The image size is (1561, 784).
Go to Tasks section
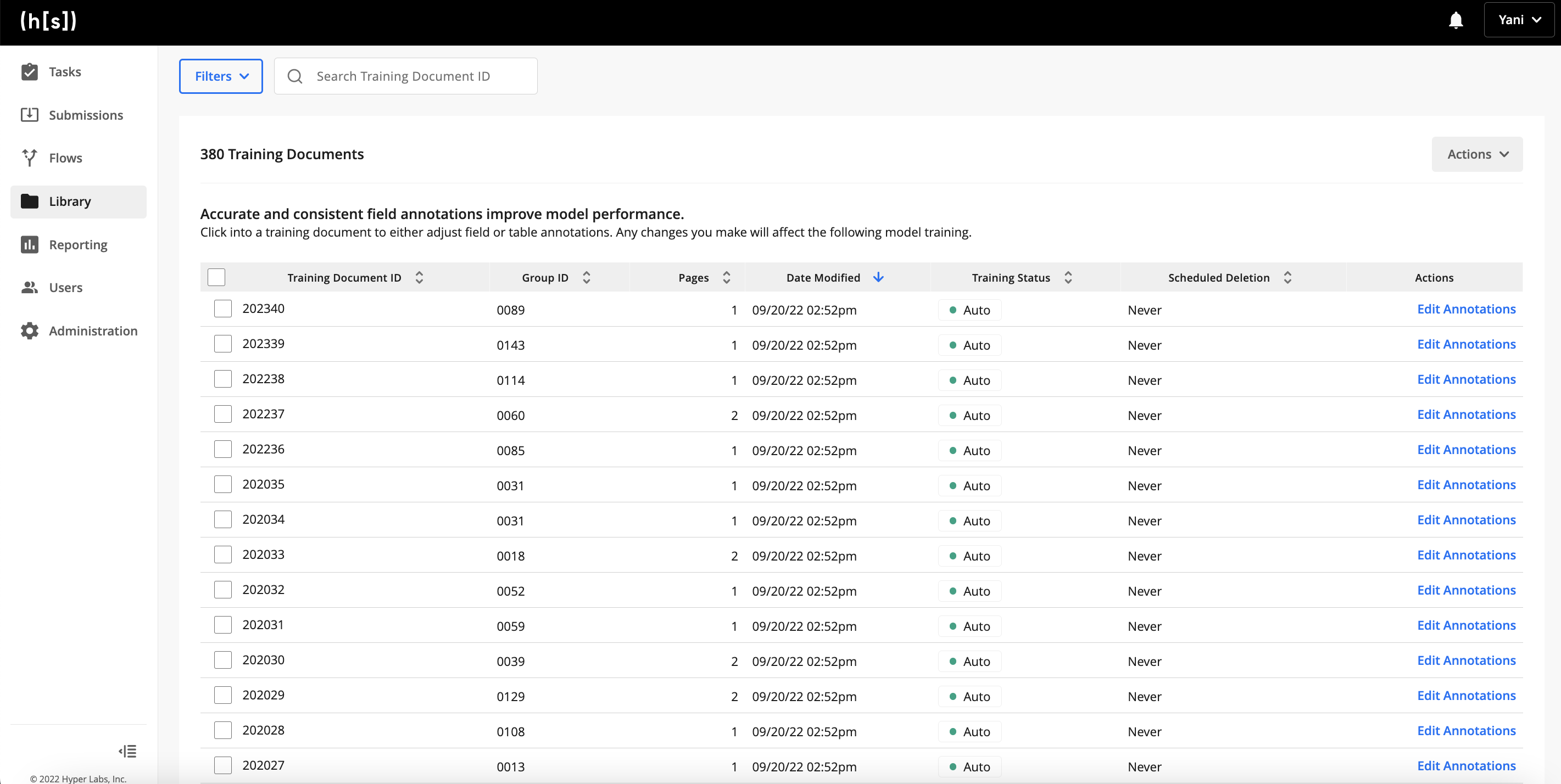(x=78, y=71)
